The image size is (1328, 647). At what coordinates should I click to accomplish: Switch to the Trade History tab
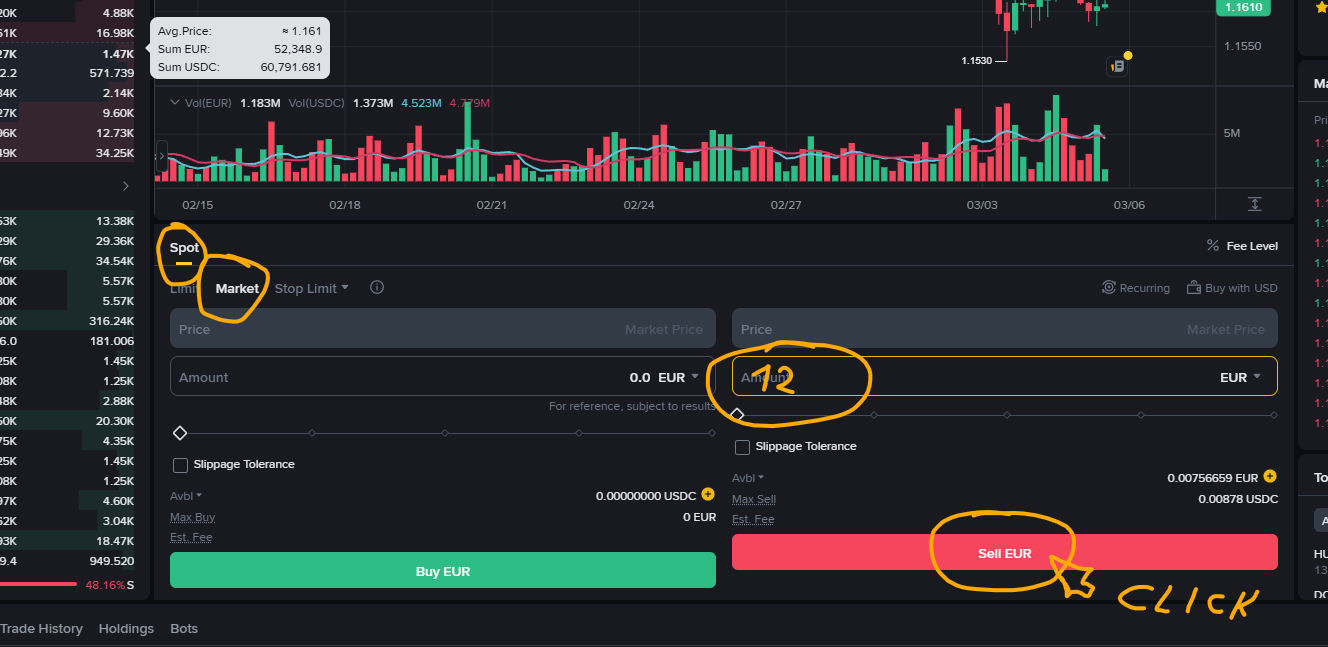(41, 629)
